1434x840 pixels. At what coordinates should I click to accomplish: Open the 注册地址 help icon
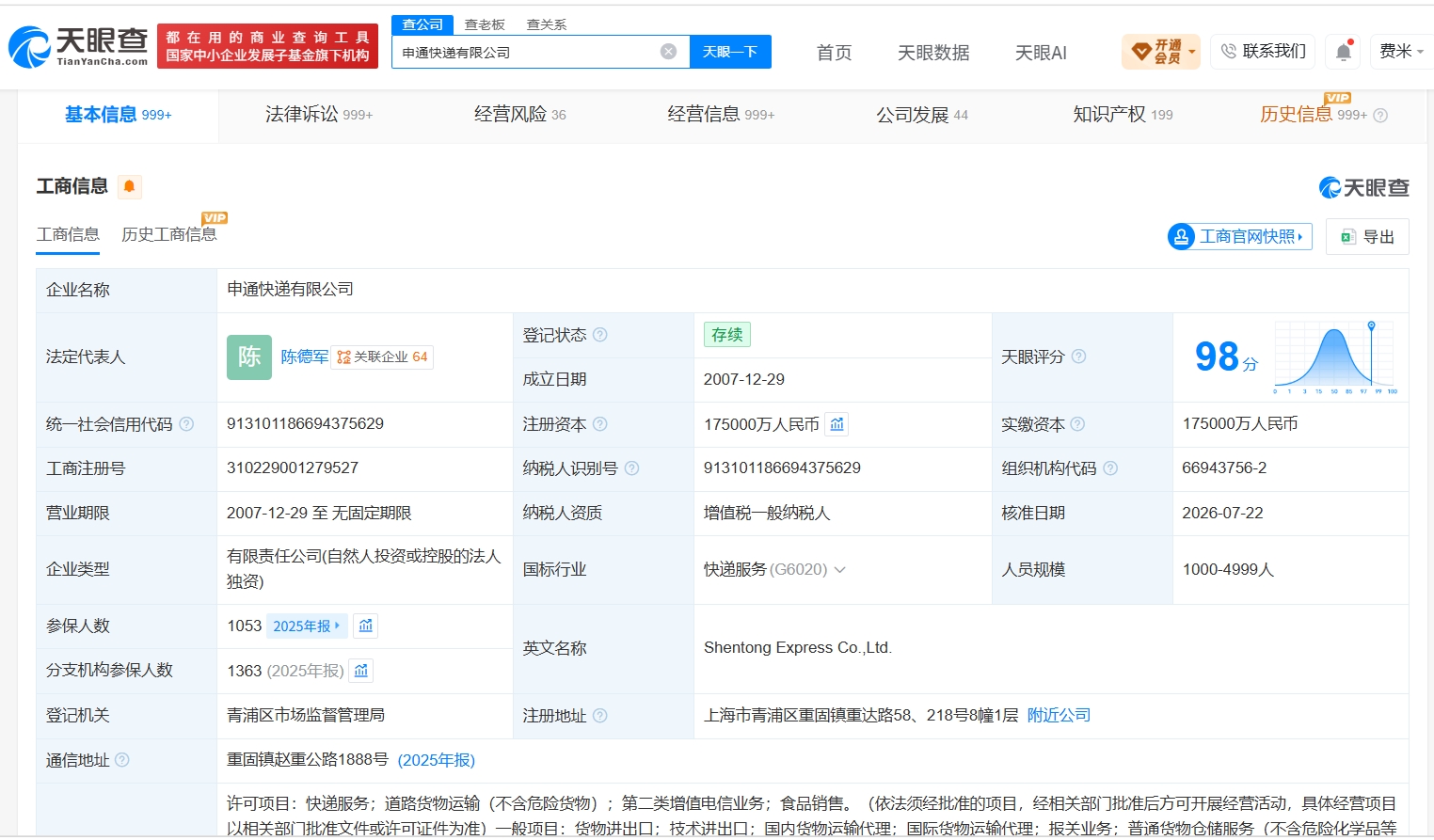tap(600, 716)
